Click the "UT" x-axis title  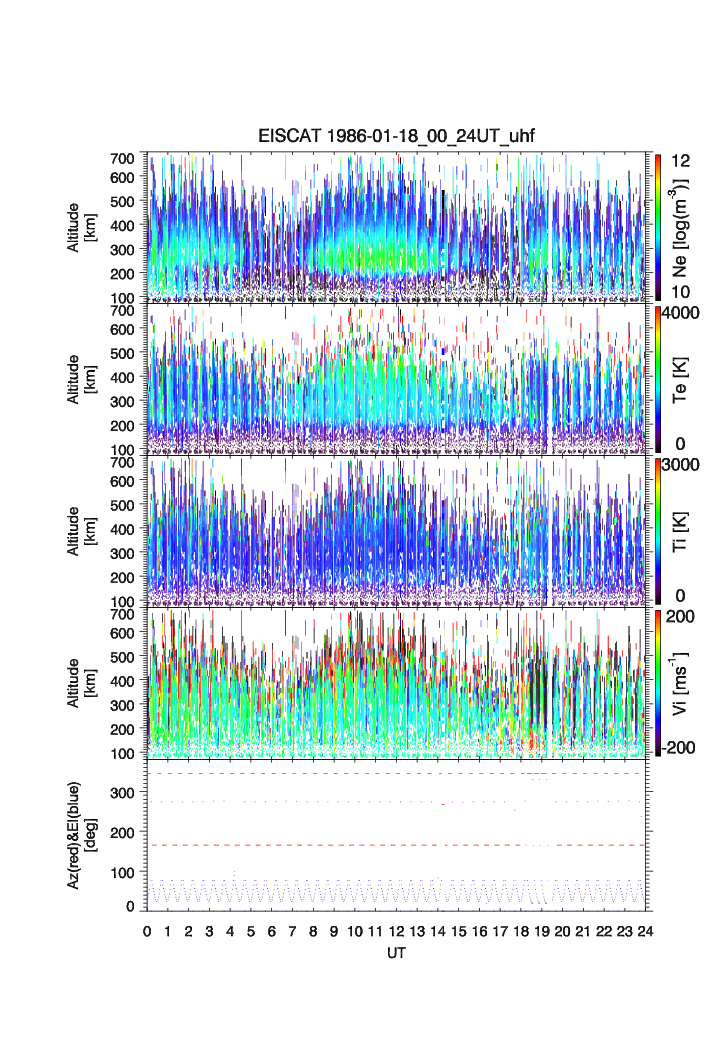click(397, 953)
